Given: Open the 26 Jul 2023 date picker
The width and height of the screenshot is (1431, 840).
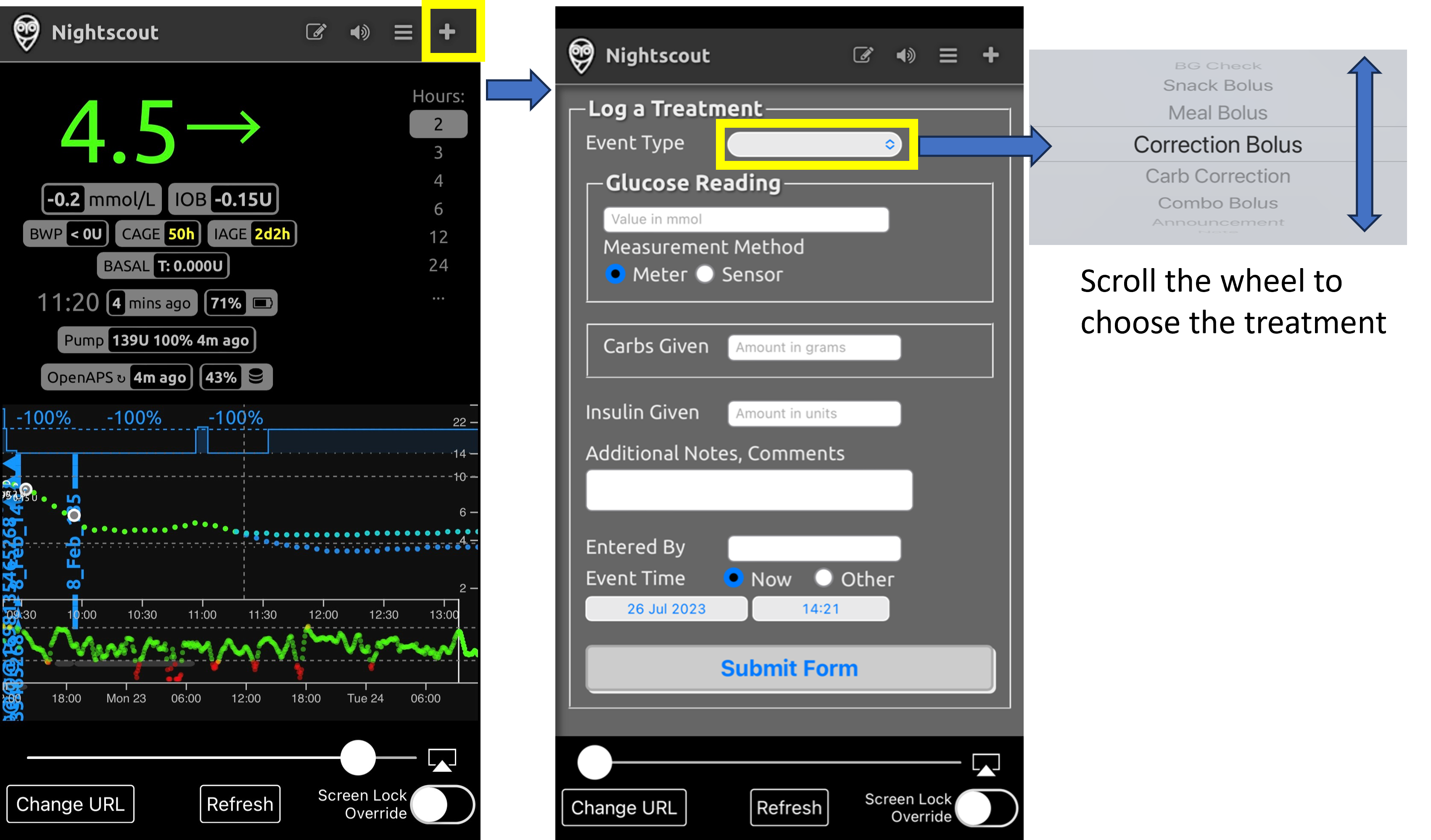Looking at the screenshot, I should (666, 609).
